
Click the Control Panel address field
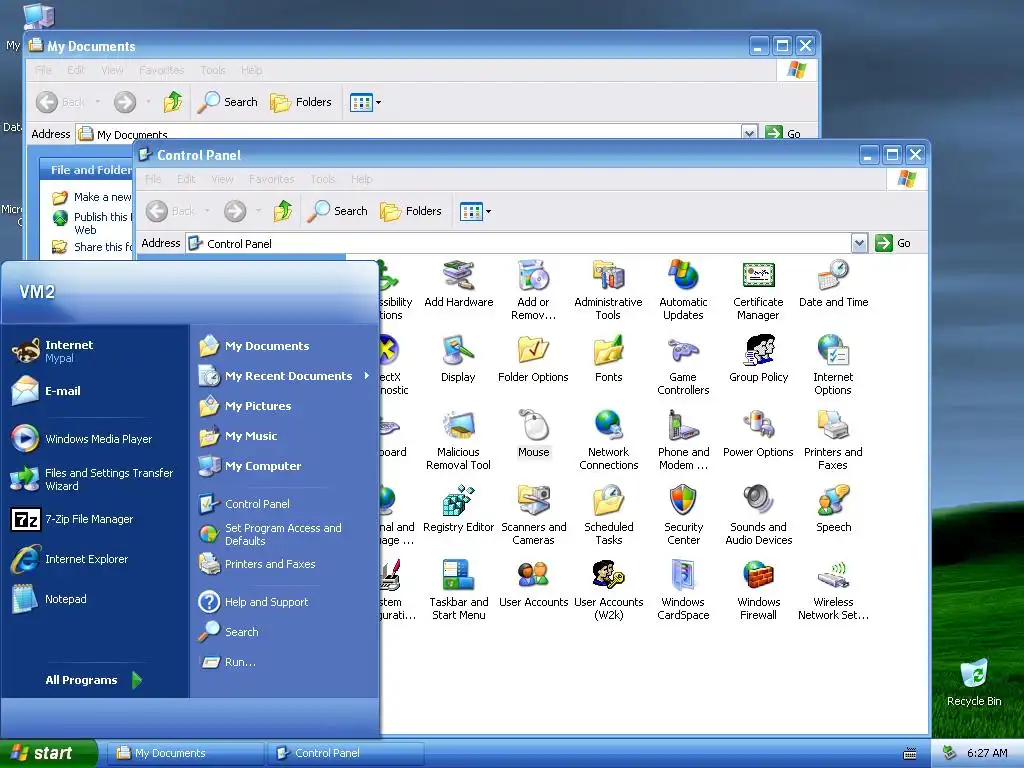(518, 243)
